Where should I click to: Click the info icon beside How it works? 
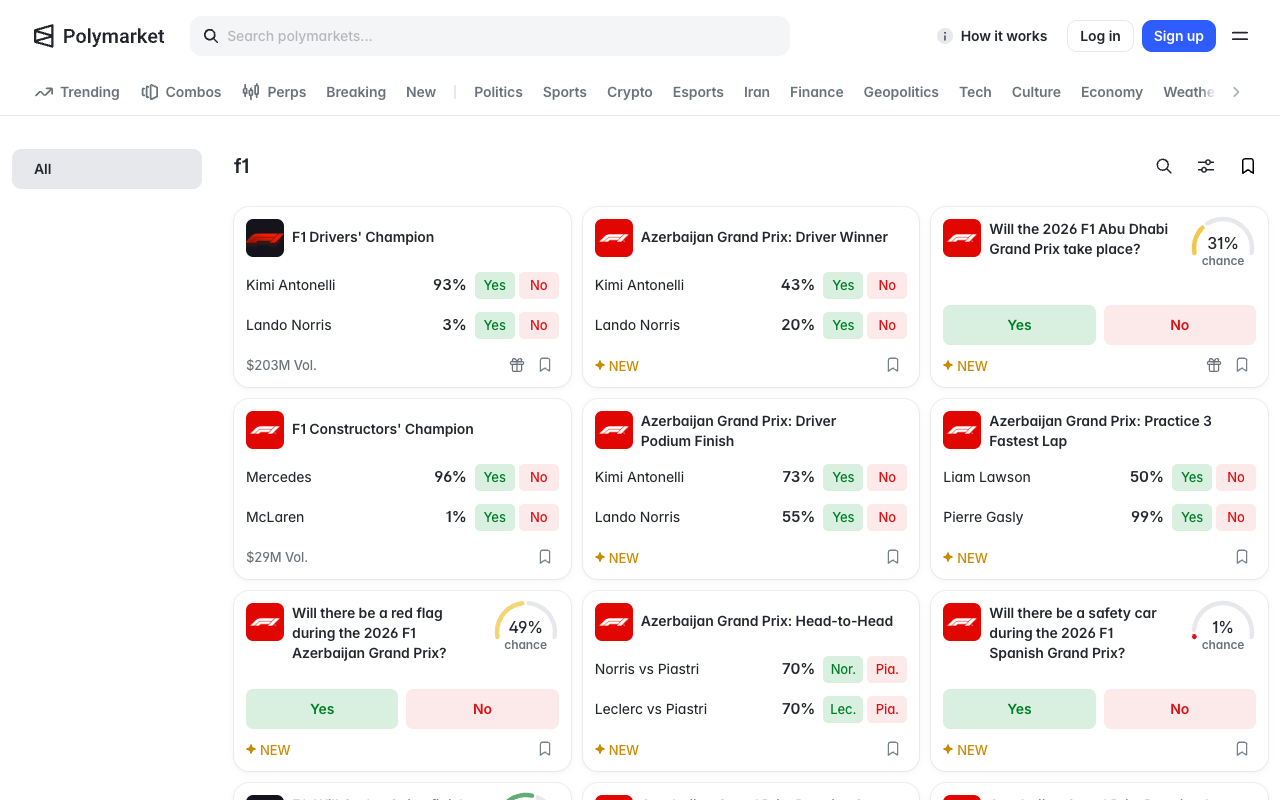pyautogui.click(x=944, y=36)
